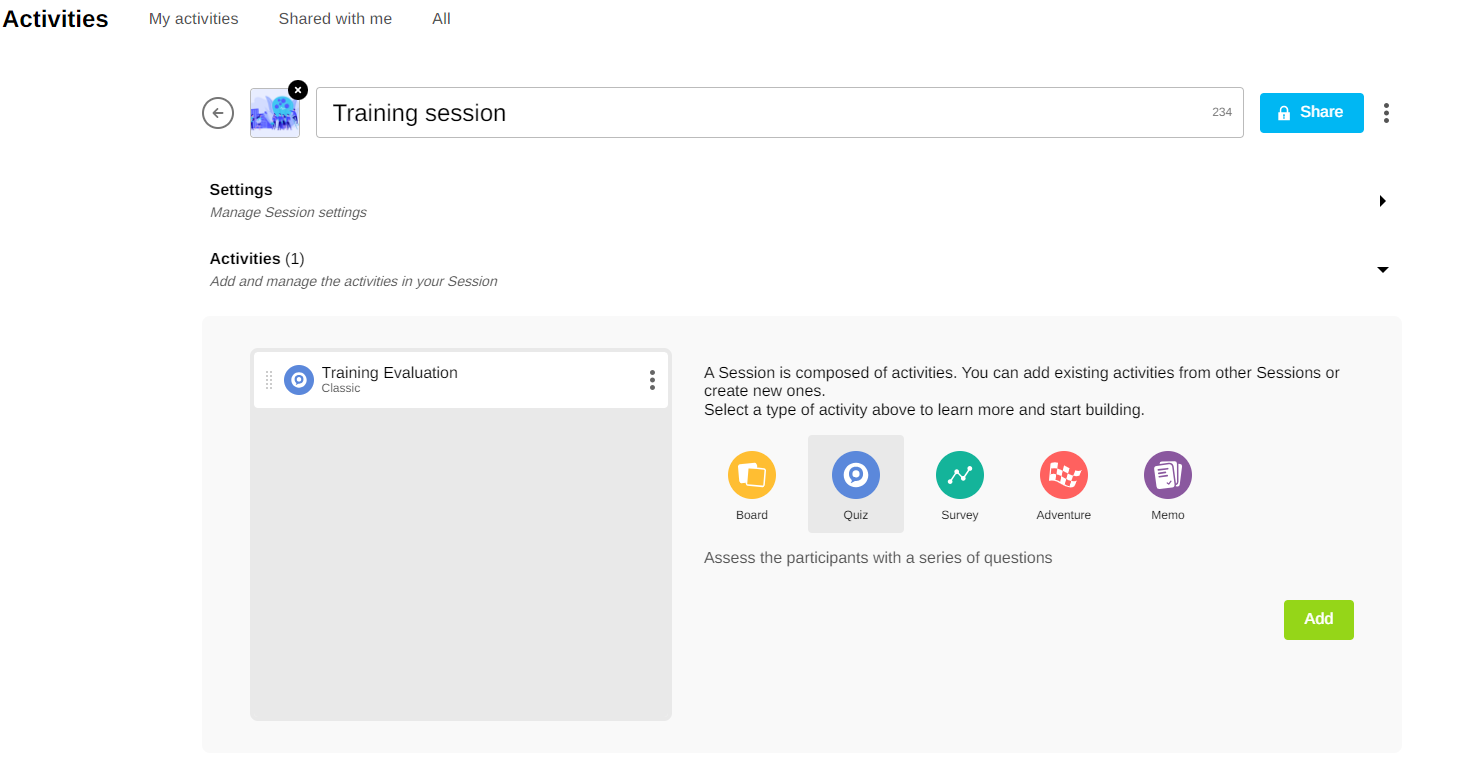1471x771 pixels.
Task: Pick the Adventure activity icon
Action: (1063, 476)
